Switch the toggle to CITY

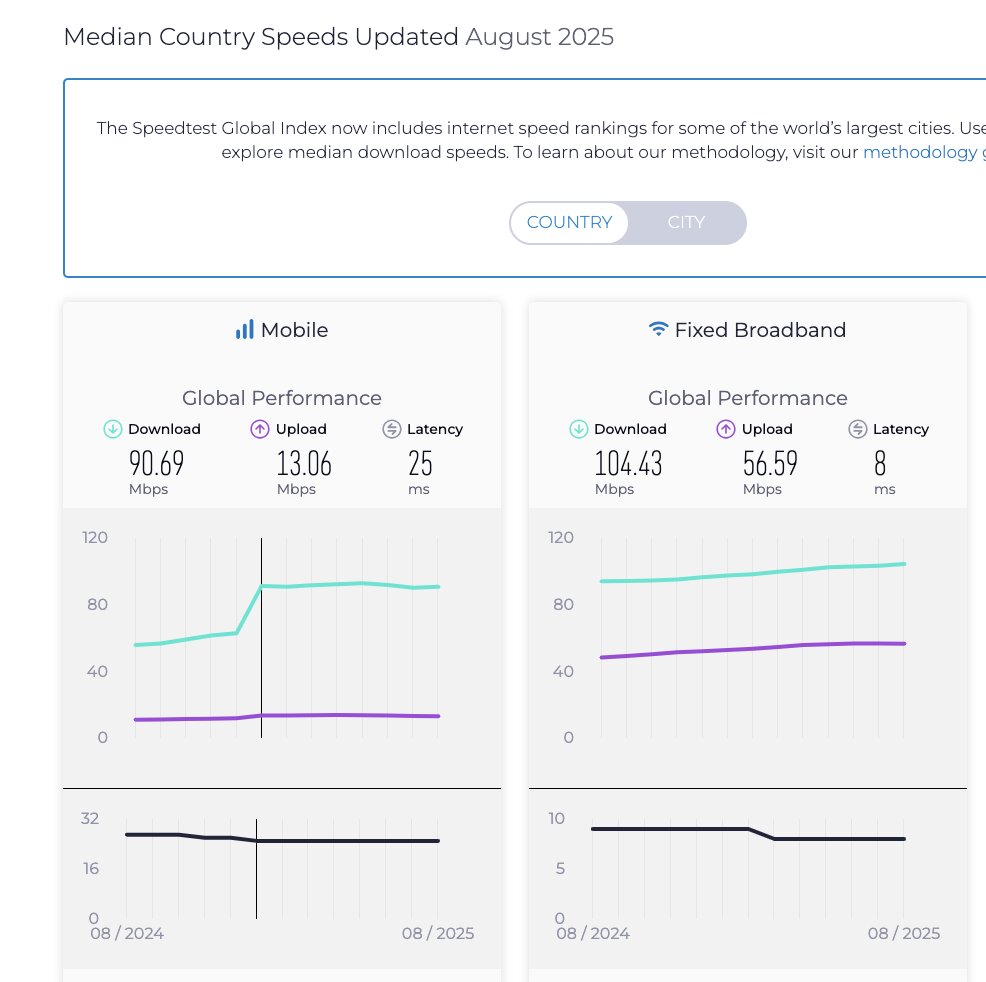tap(686, 222)
